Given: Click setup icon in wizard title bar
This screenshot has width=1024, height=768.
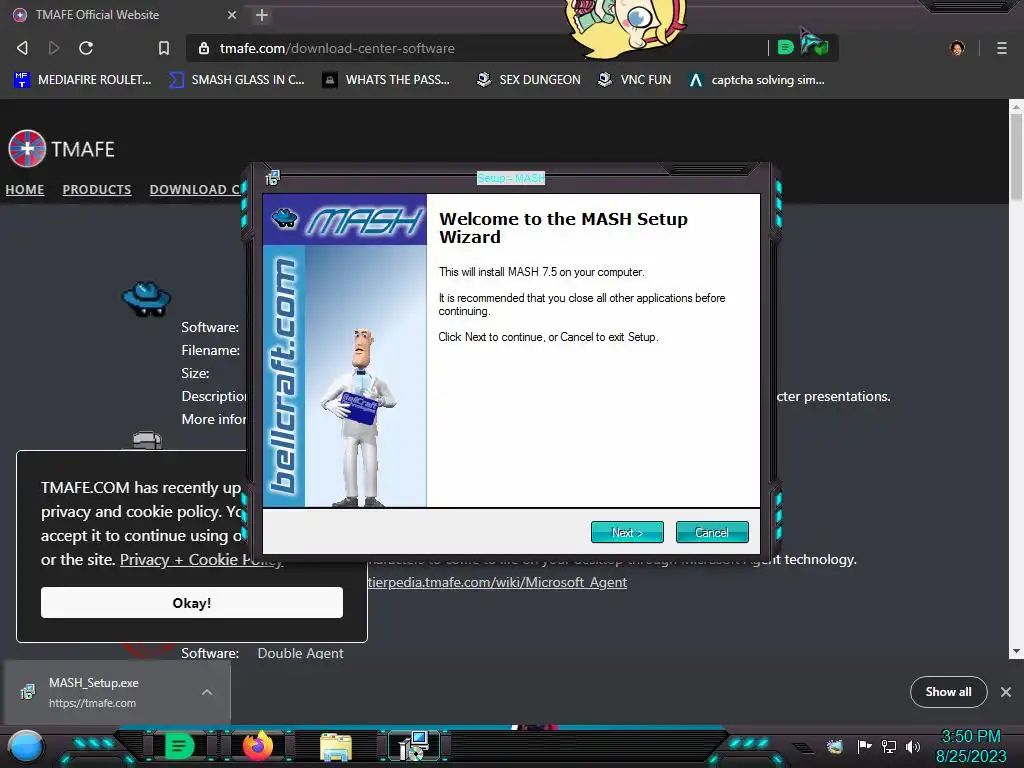Looking at the screenshot, I should [x=272, y=178].
